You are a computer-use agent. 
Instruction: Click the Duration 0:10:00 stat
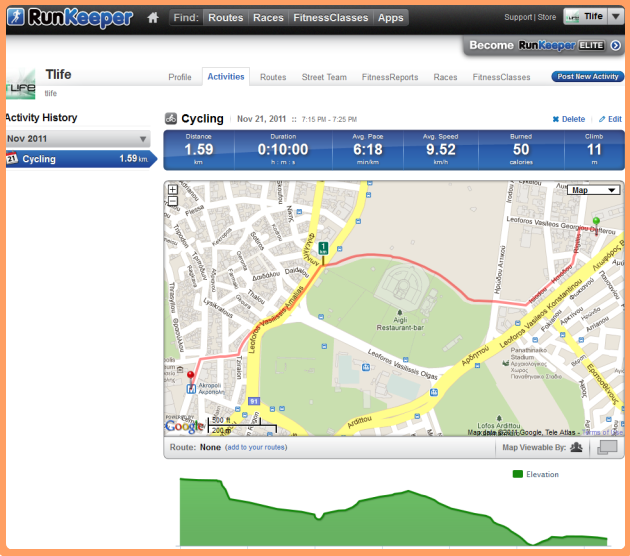[283, 149]
